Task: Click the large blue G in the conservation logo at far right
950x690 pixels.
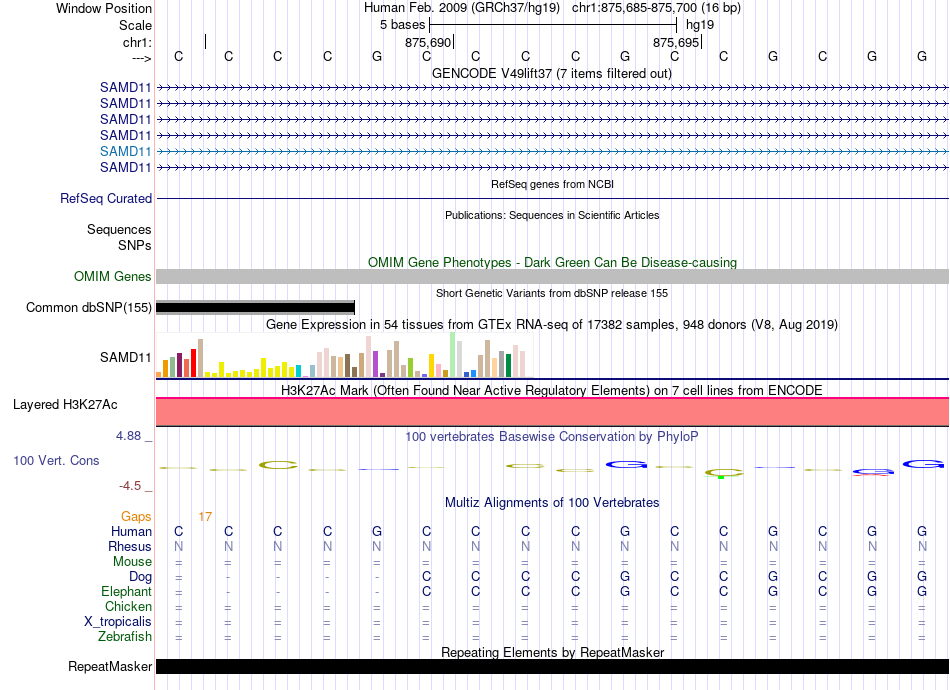Action: 923,465
